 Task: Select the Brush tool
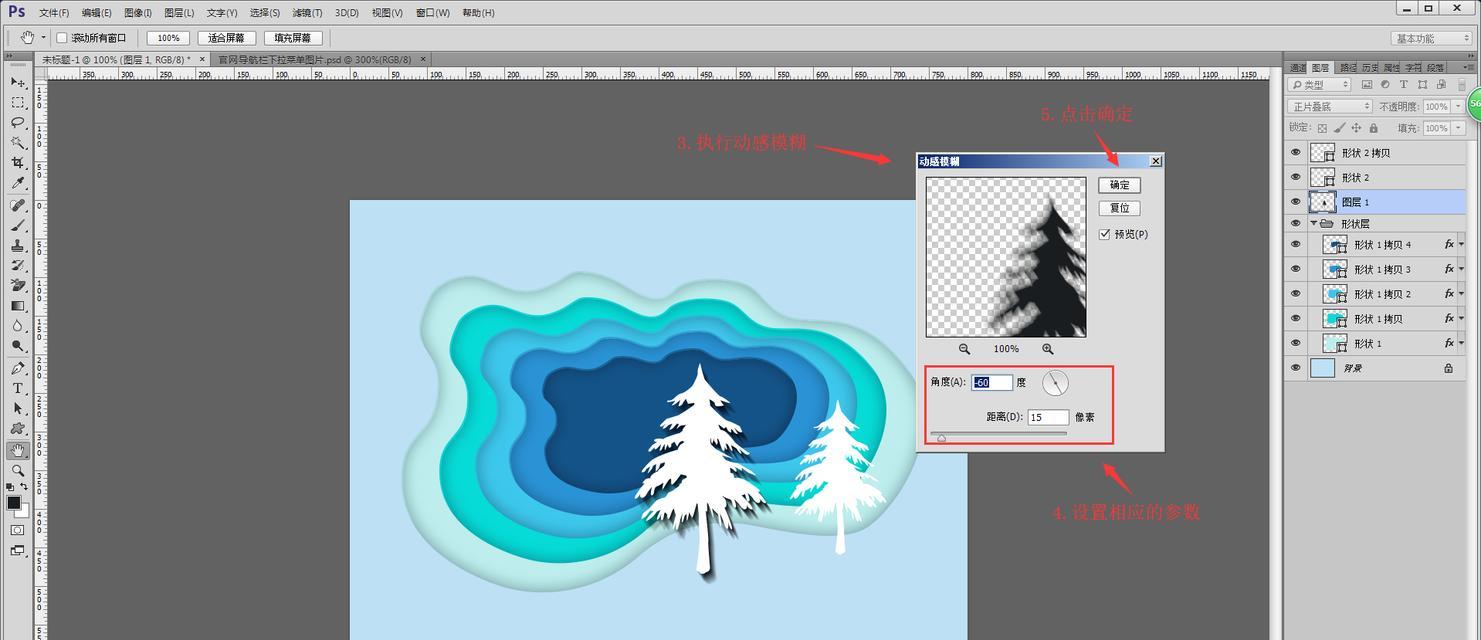pos(17,225)
